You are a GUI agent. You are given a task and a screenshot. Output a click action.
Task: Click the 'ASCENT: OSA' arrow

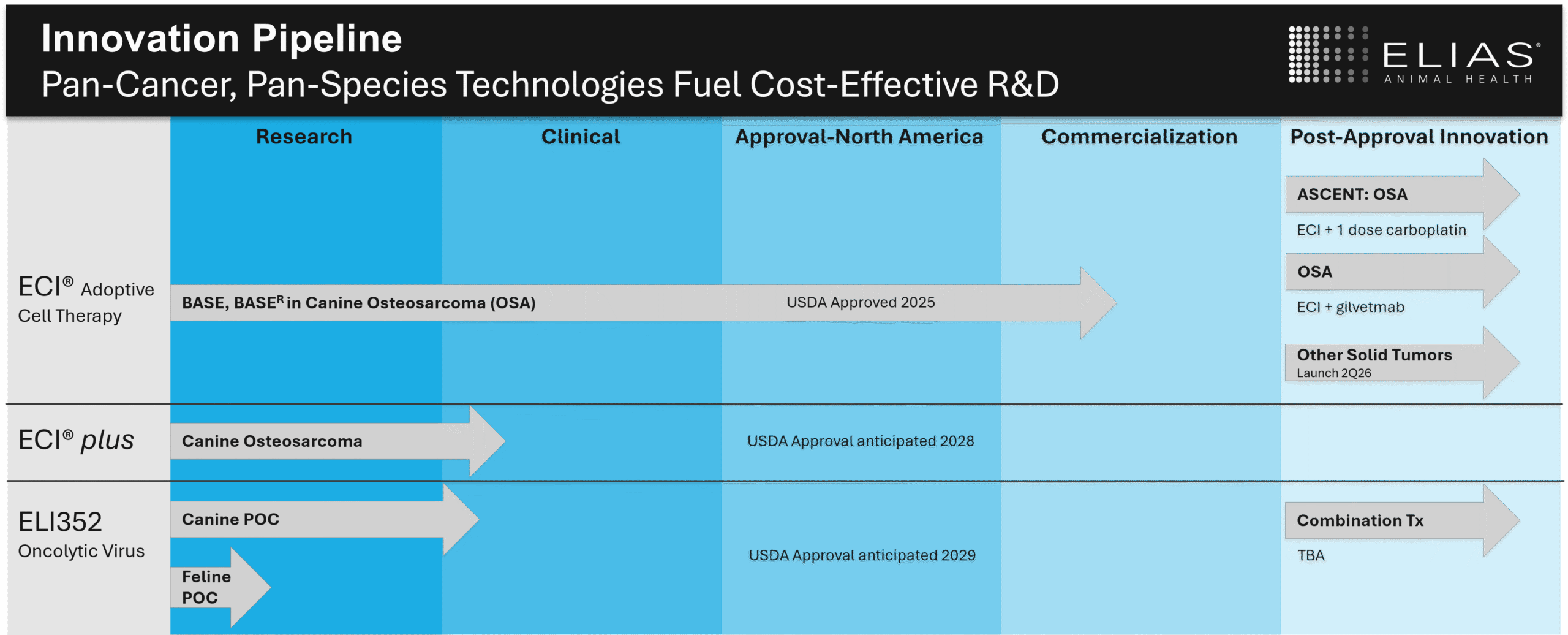click(1403, 194)
